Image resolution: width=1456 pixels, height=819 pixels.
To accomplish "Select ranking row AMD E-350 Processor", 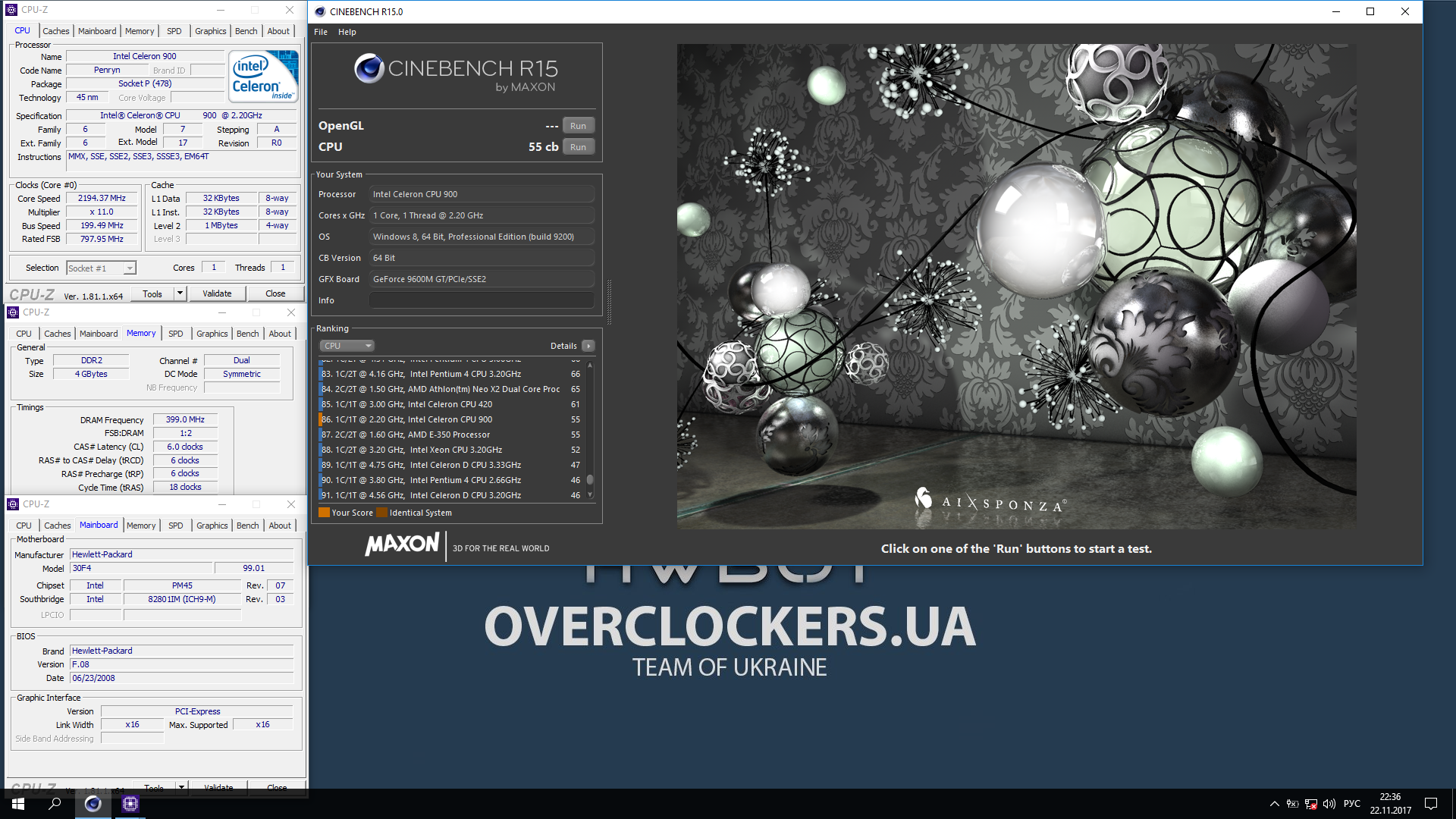I will pos(451,435).
